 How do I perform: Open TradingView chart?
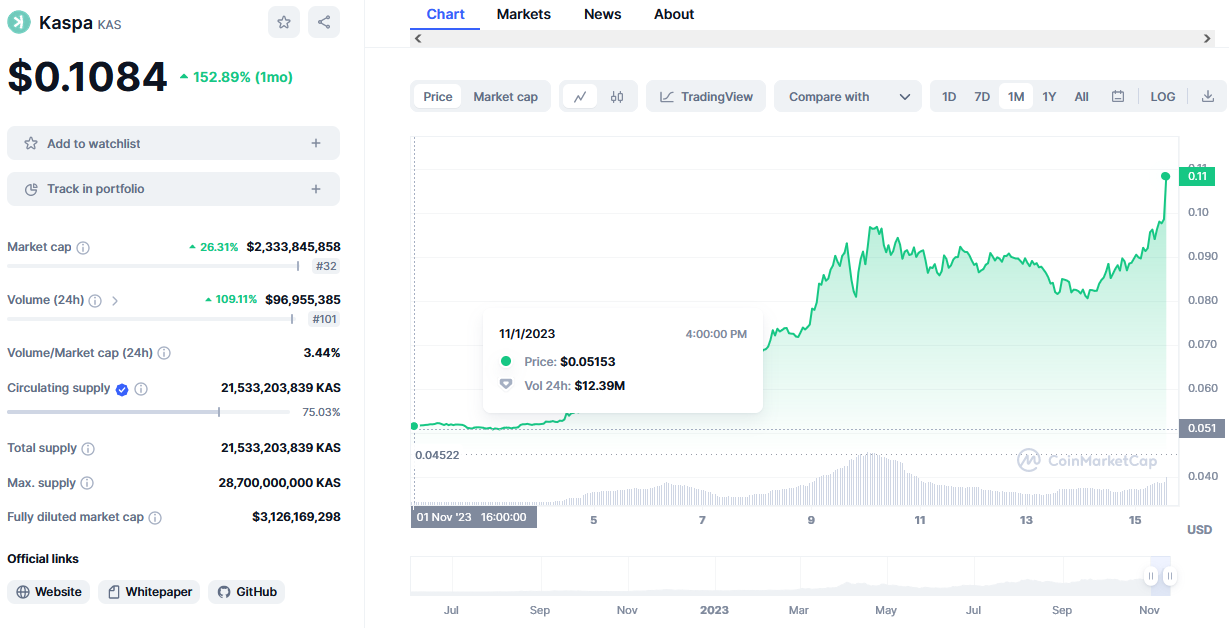(x=706, y=97)
